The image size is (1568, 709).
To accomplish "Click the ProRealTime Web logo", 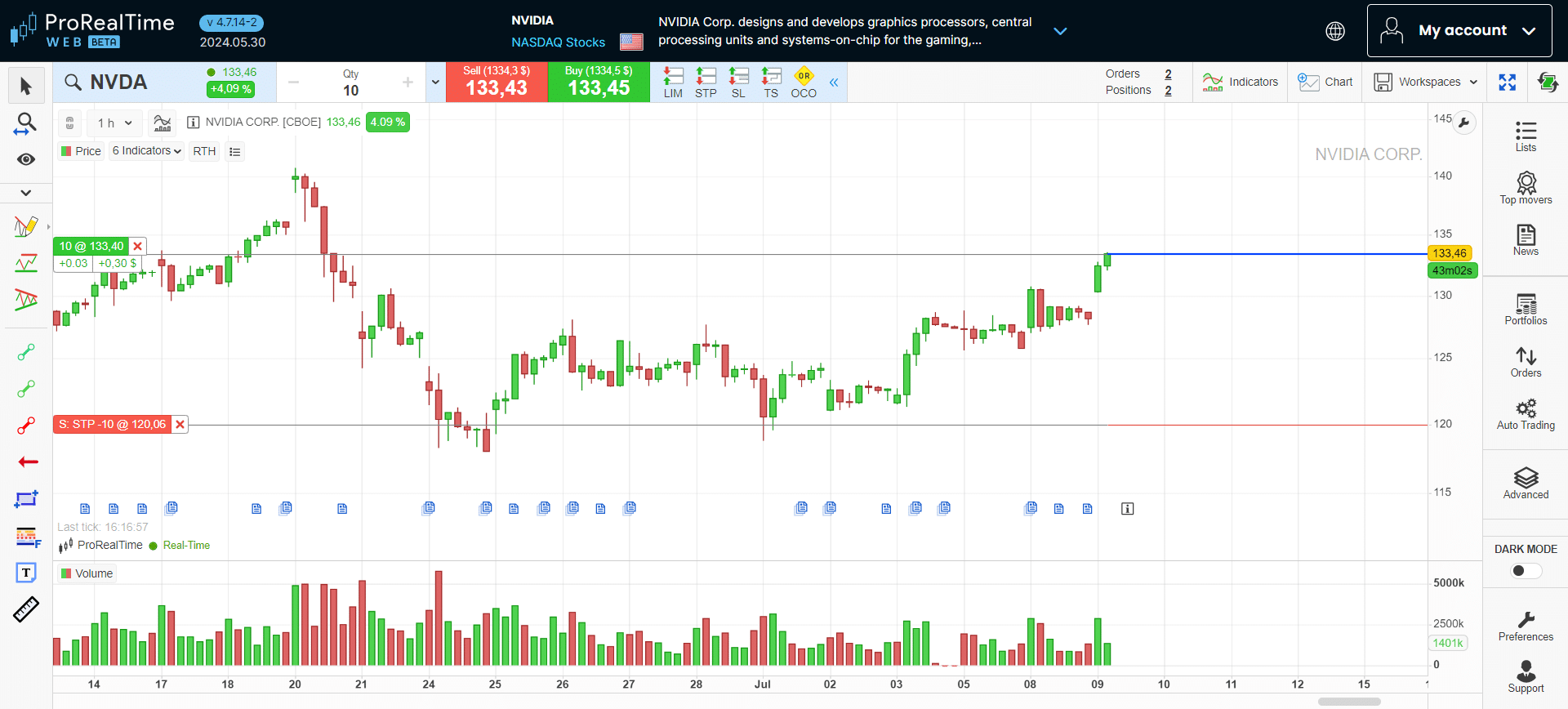I will tap(91, 30).
